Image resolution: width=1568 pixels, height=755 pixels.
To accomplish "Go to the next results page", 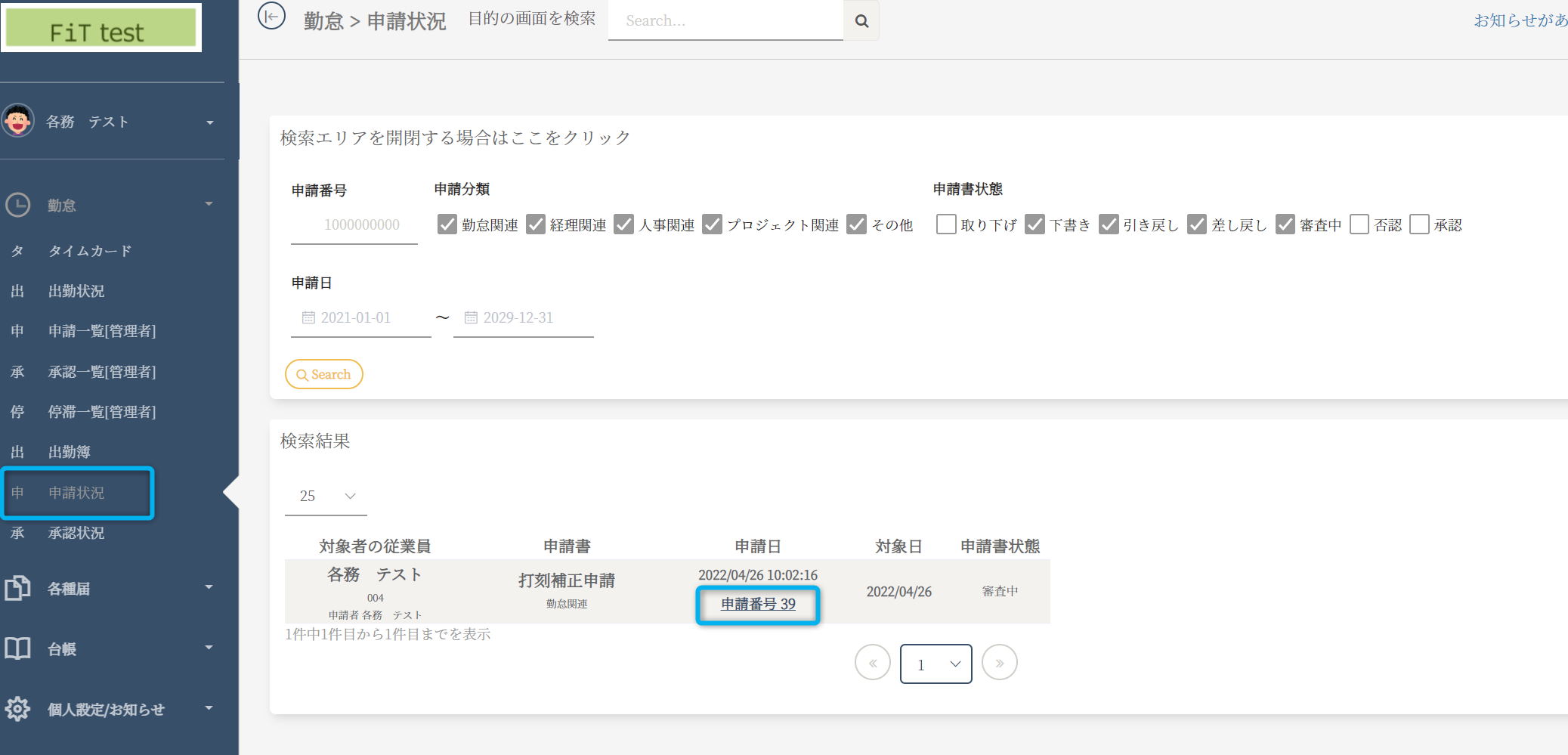I will 999,664.
